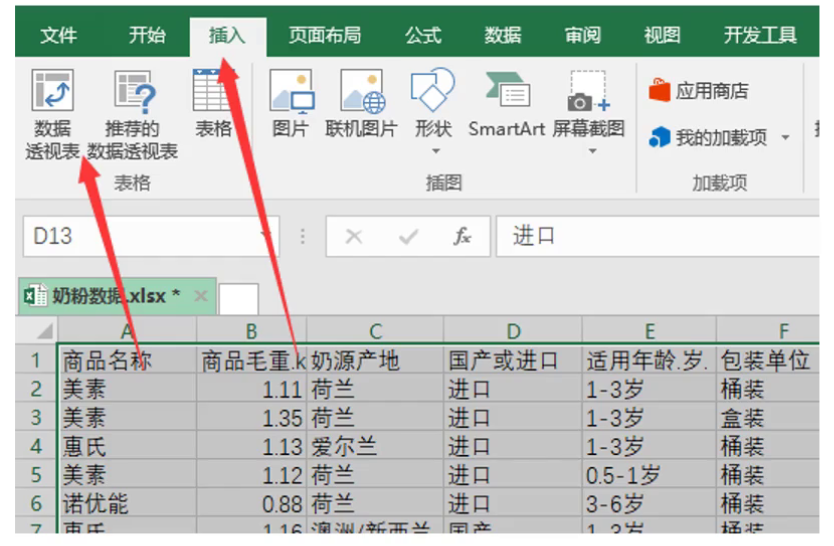Select column B header
The image size is (834, 546).
pyautogui.click(x=252, y=330)
